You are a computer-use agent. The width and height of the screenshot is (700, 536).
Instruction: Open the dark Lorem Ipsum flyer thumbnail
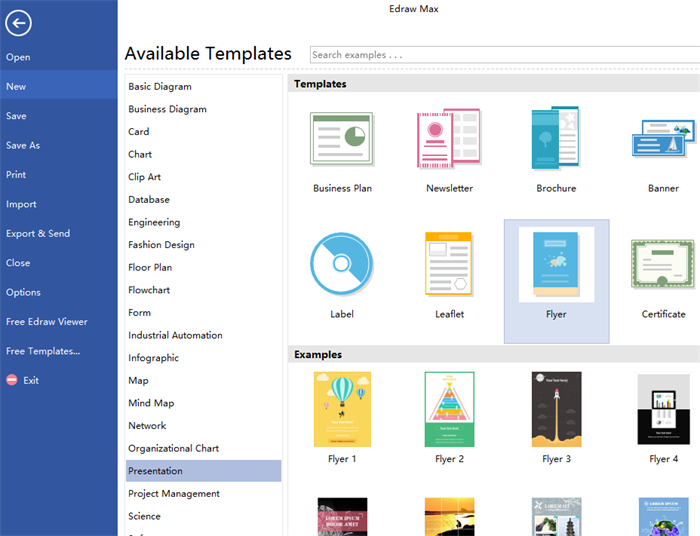[x=342, y=517]
